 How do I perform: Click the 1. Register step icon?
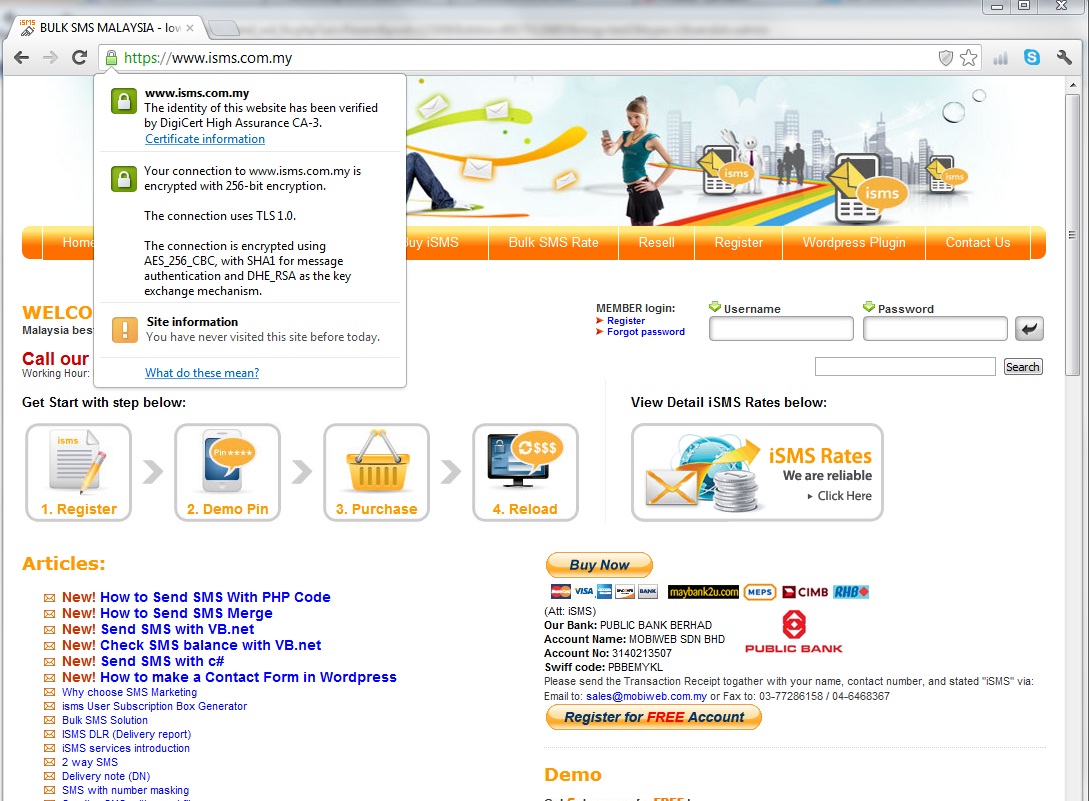pyautogui.click(x=78, y=472)
